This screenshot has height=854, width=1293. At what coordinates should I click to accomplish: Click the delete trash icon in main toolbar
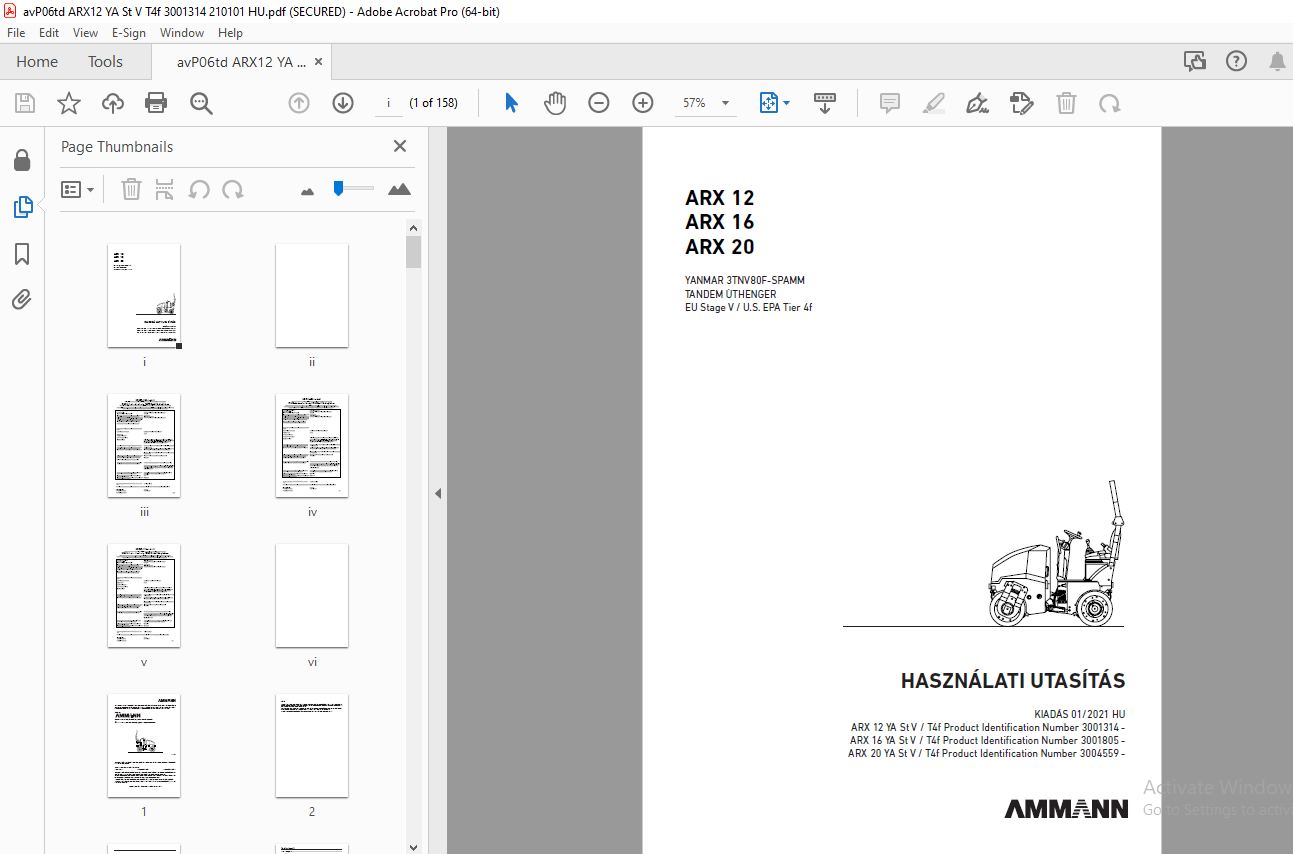1067,103
